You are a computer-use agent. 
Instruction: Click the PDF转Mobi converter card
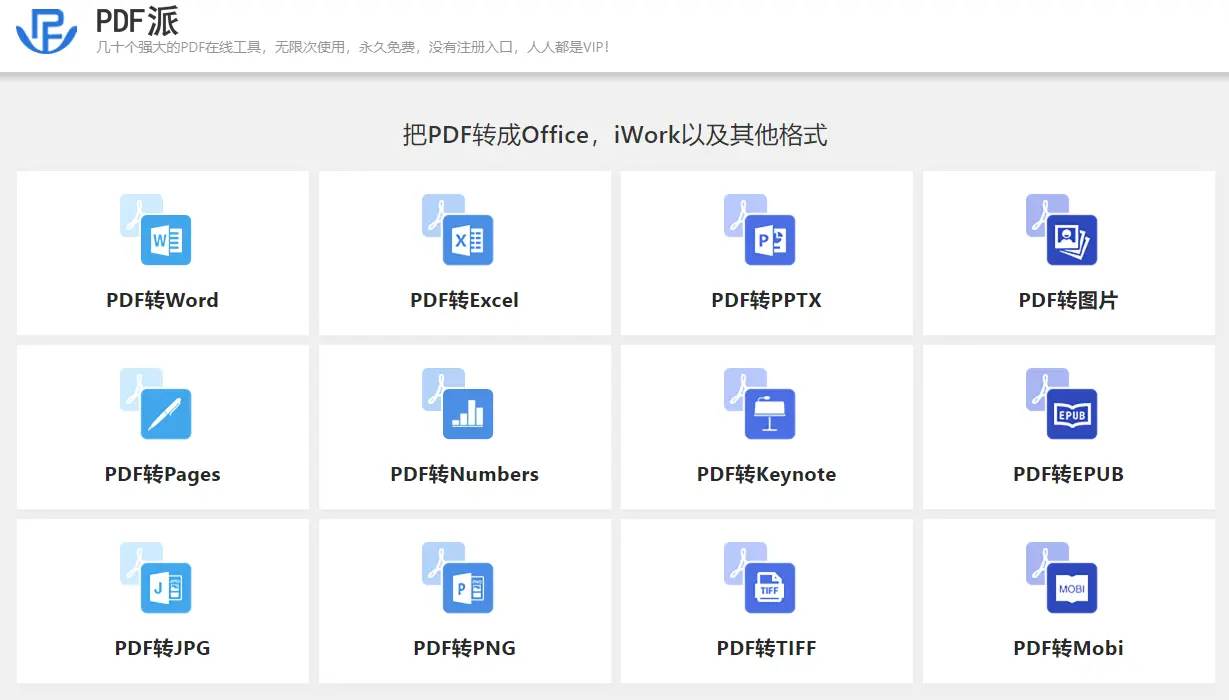(x=1068, y=600)
